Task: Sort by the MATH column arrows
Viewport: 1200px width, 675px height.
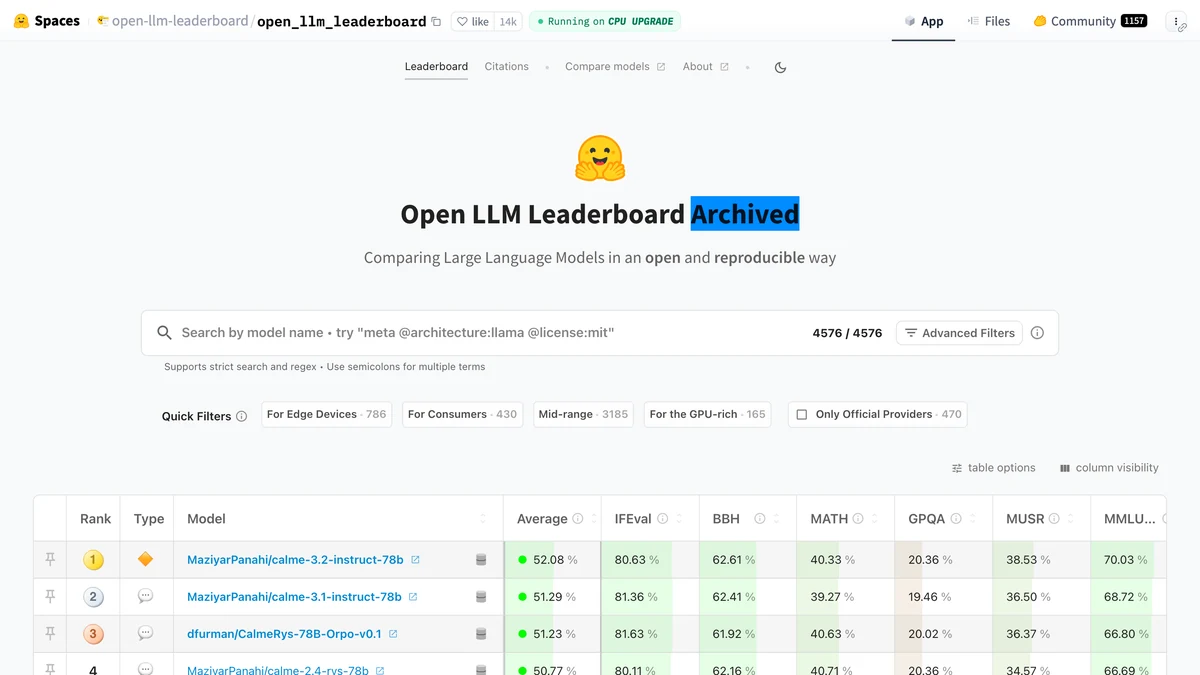Action: (875, 519)
